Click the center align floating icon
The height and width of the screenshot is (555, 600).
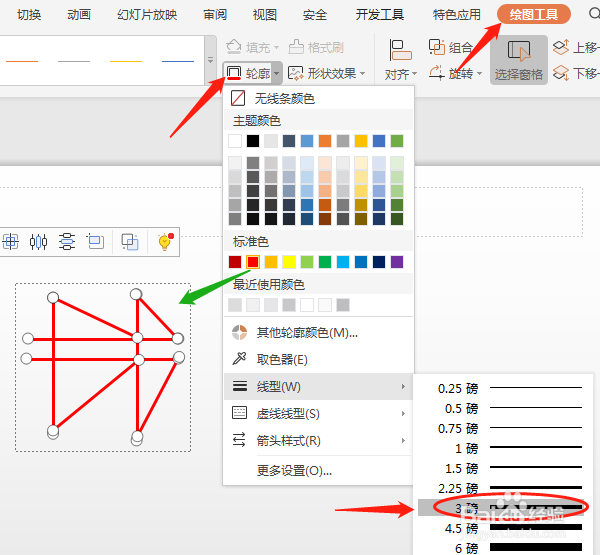tap(10, 242)
